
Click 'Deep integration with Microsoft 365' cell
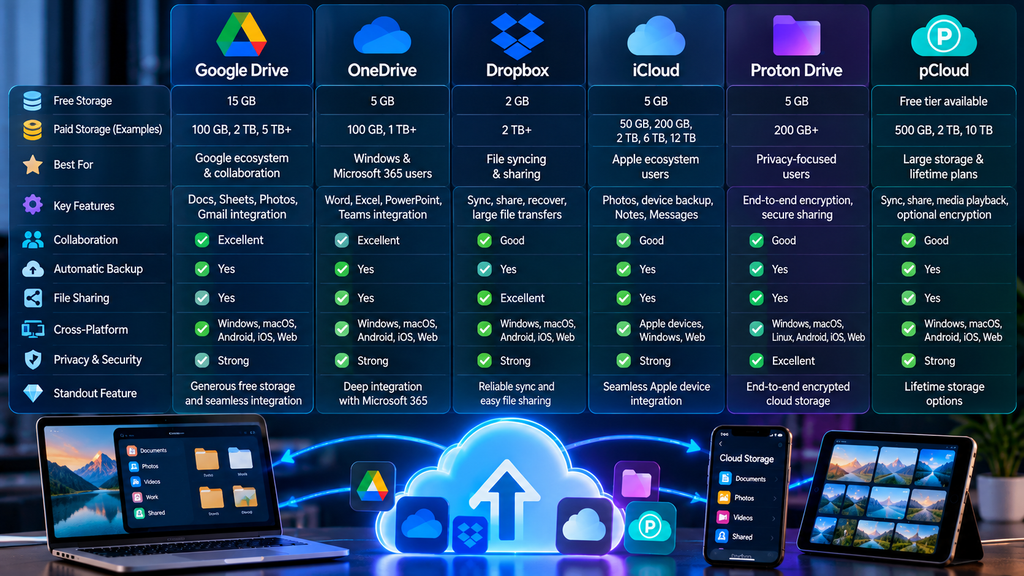click(383, 394)
